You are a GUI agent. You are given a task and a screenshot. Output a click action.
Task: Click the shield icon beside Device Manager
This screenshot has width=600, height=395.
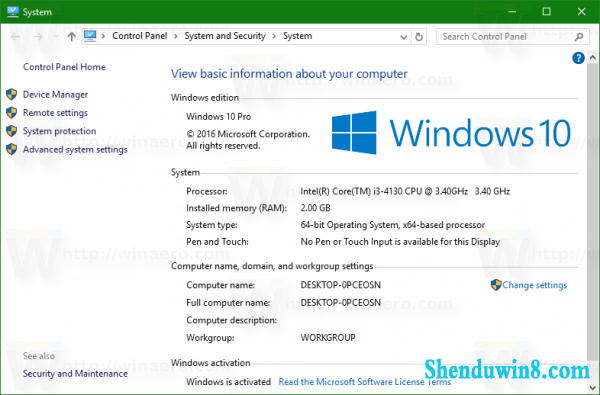click(11, 94)
